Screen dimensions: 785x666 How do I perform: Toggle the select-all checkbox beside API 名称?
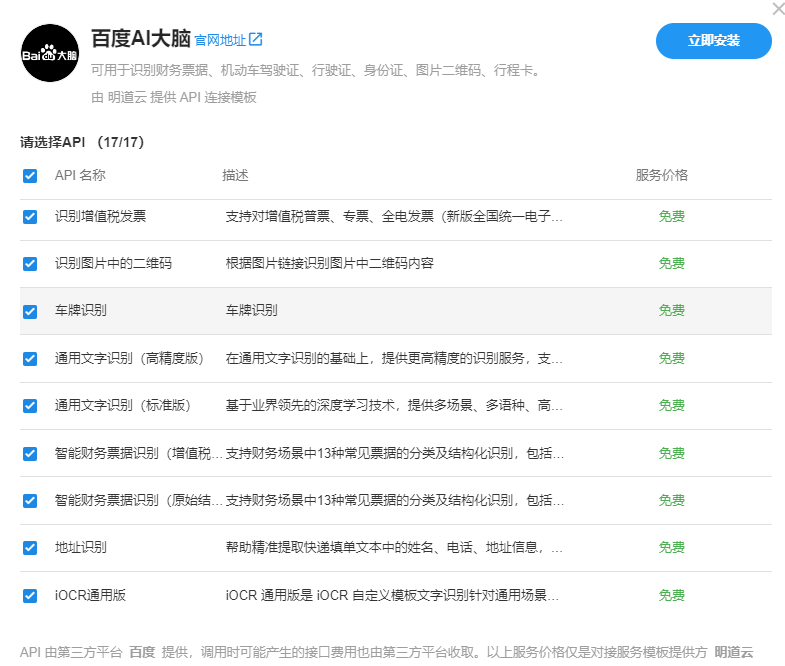pos(30,176)
